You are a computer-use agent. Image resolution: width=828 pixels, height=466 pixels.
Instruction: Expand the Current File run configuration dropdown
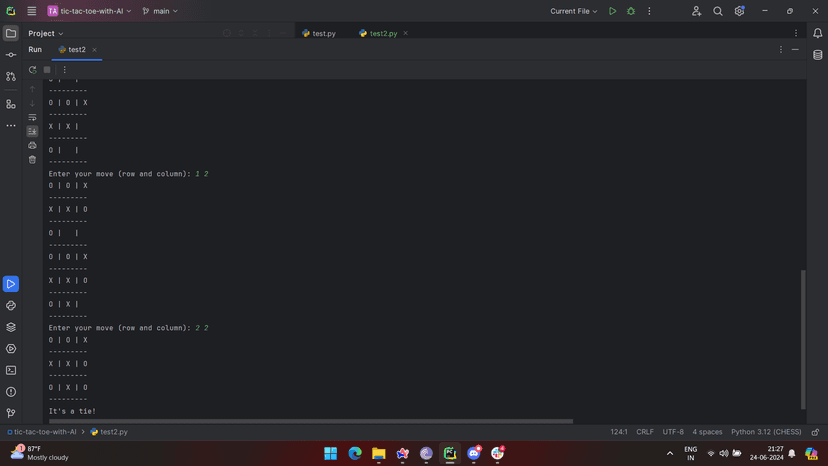[573, 11]
